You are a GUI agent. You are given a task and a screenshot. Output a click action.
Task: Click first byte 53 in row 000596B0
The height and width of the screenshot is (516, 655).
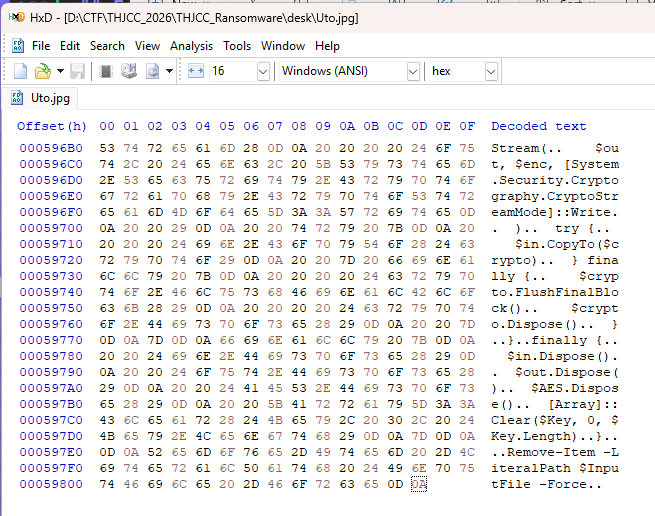tap(107, 148)
